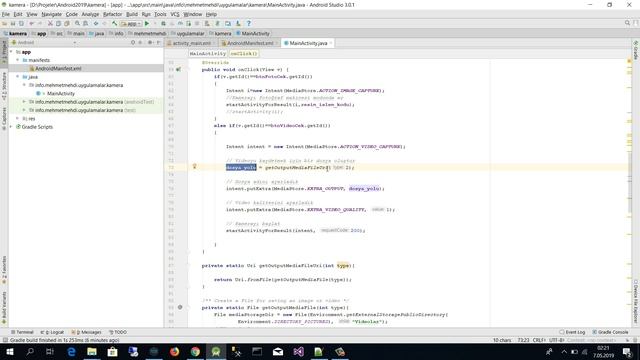Toggle the Logcat tool window
Image resolution: width=640 pixels, height=360 pixels.
tap(52, 332)
